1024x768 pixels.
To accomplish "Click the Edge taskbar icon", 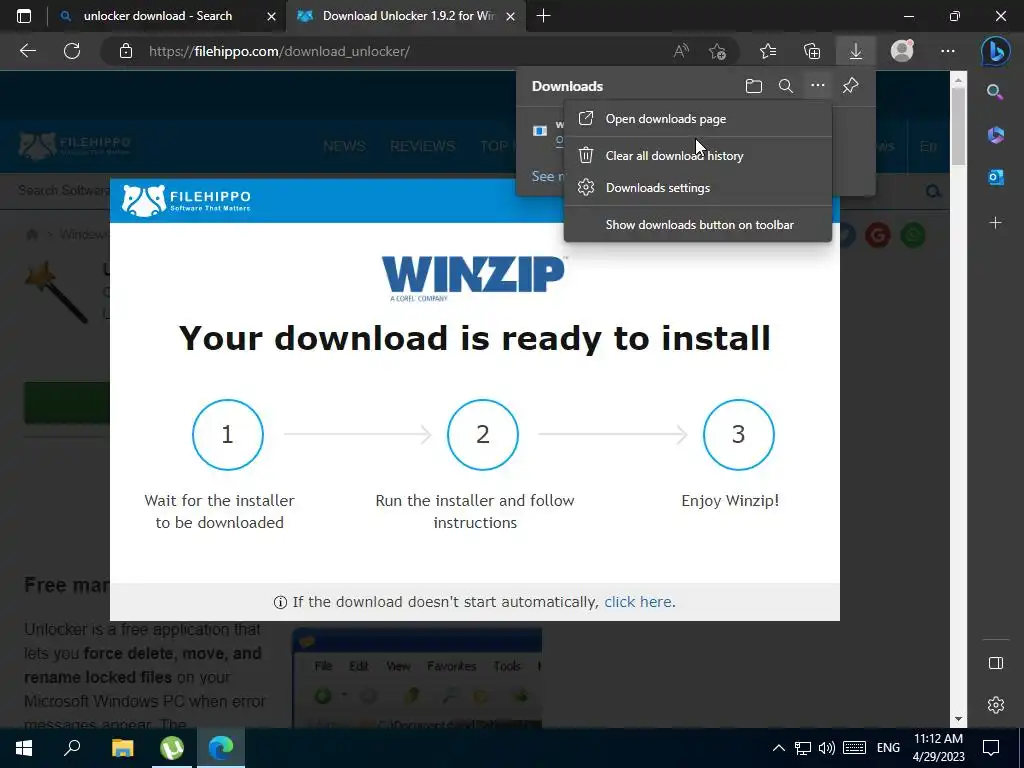I will point(221,748).
